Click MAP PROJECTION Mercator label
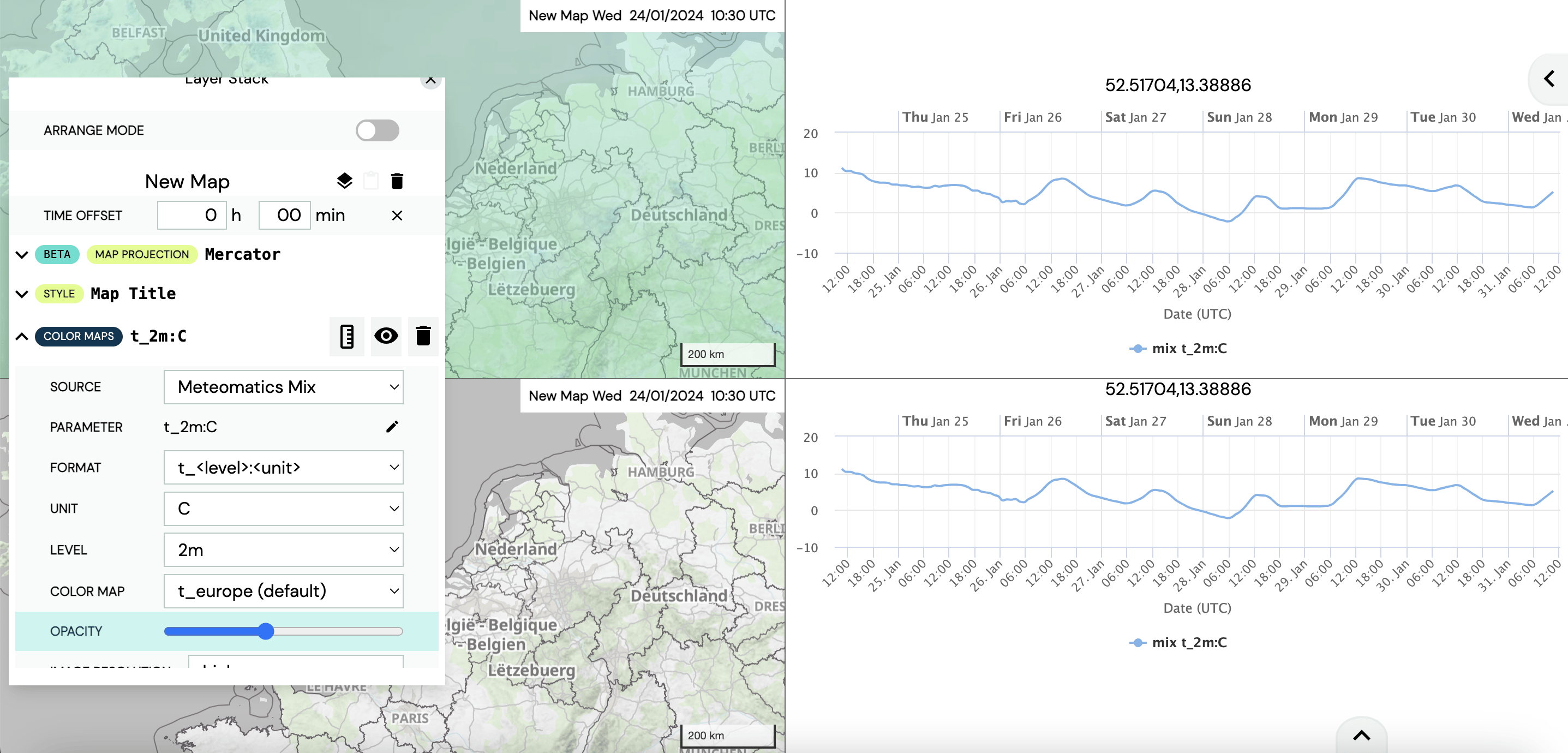Image resolution: width=1568 pixels, height=753 pixels. point(185,254)
